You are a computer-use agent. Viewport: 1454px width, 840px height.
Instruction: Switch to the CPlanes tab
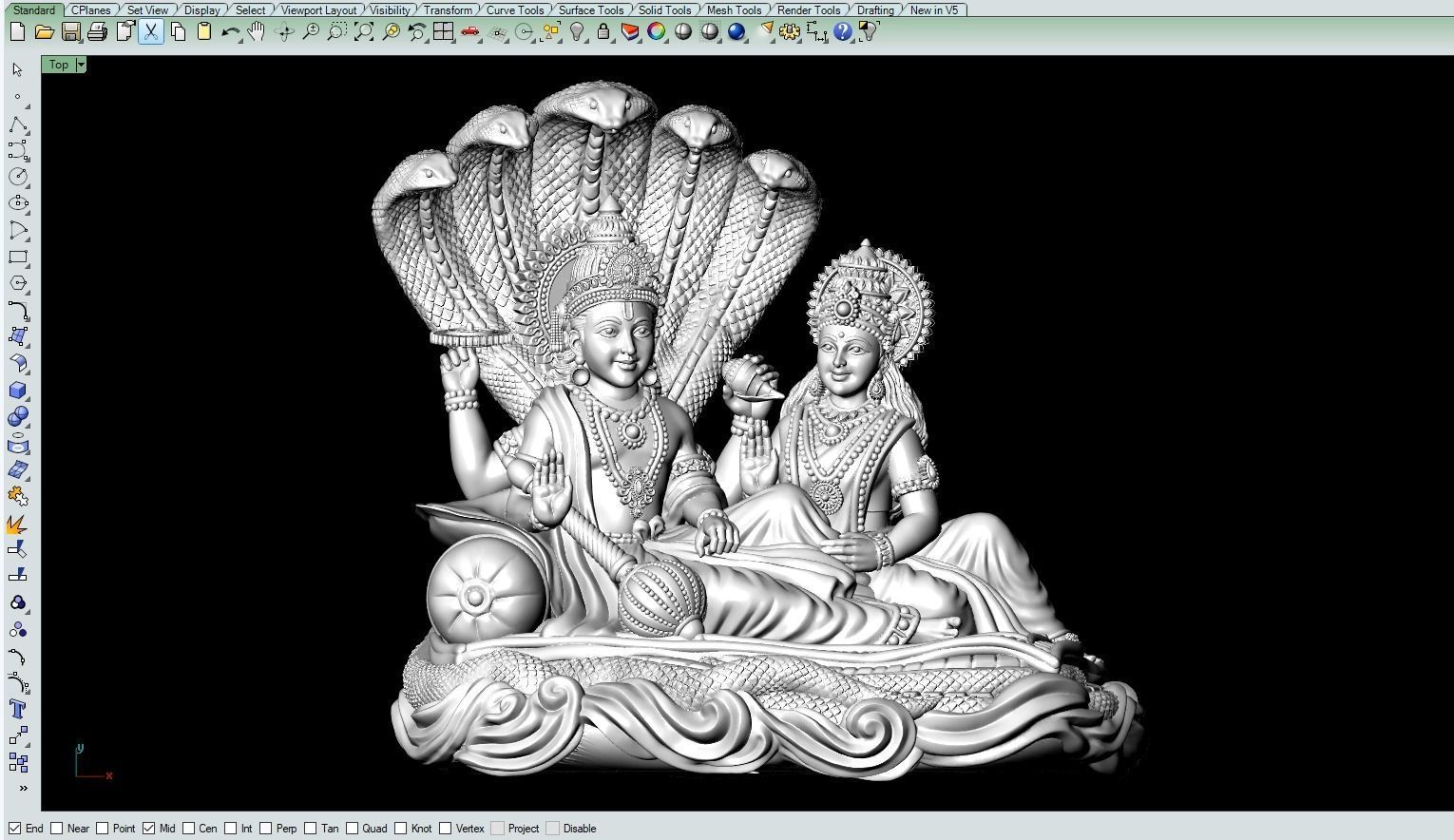[x=91, y=10]
